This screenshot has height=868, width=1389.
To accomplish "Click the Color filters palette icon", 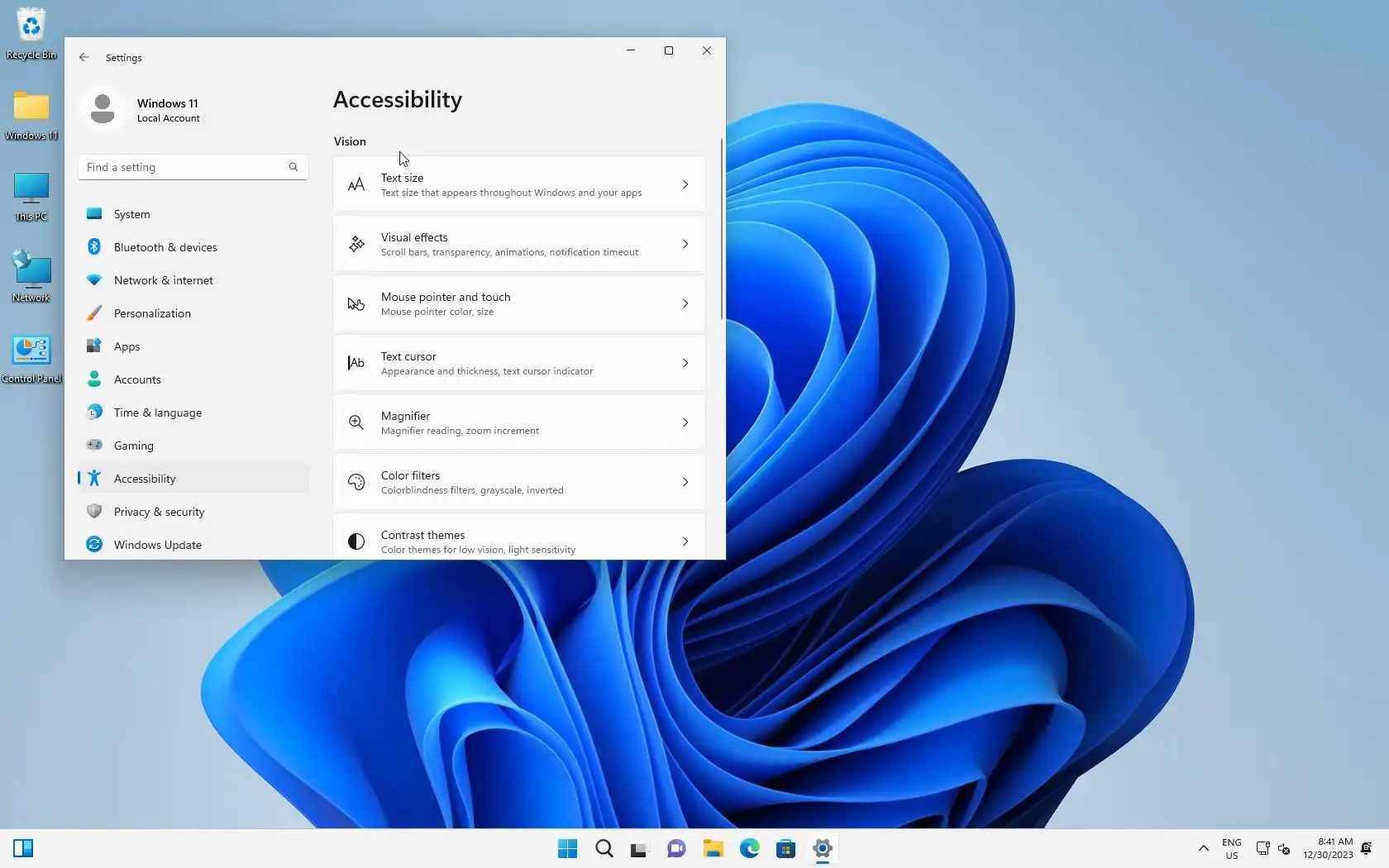I will 356,482.
